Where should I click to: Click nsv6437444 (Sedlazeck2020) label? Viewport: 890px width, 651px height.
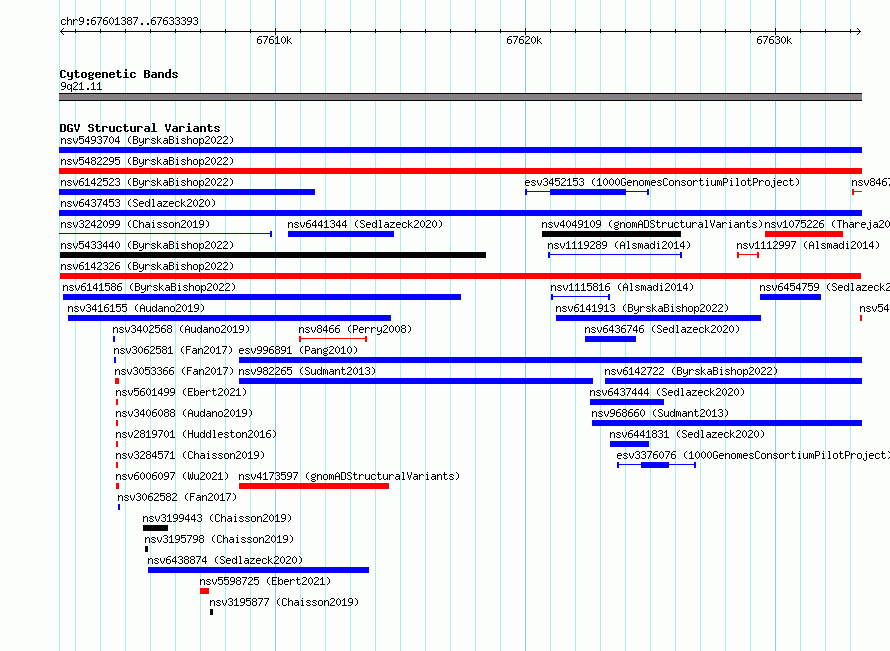(x=667, y=392)
